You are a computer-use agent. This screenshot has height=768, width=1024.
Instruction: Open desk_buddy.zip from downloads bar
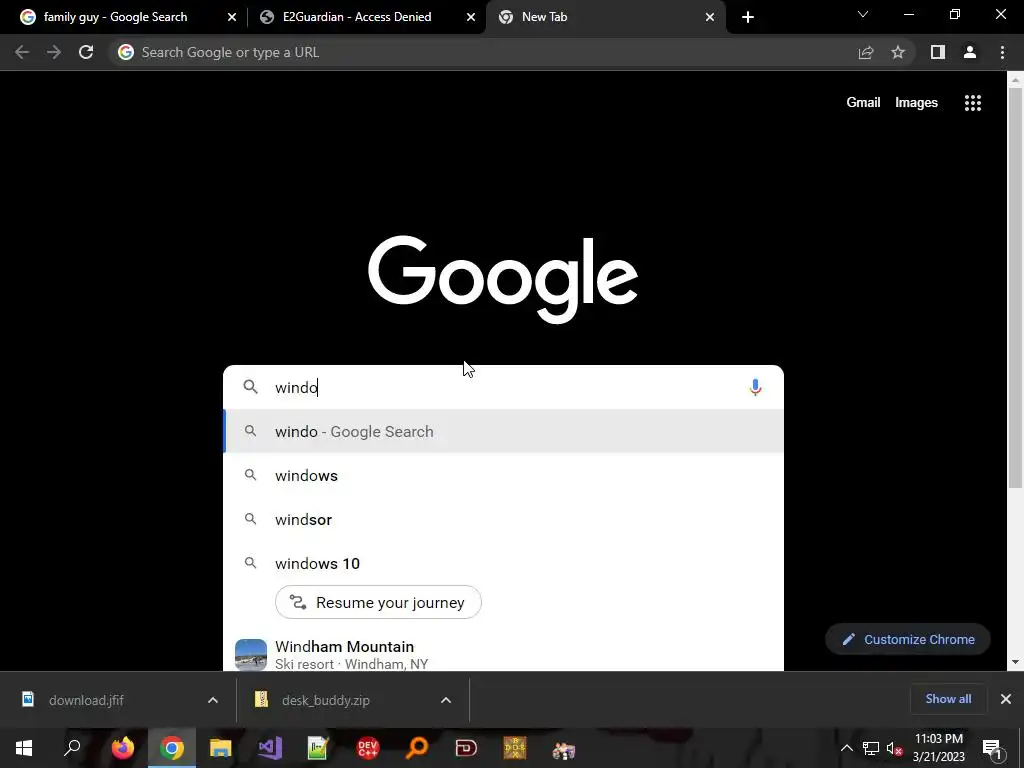click(x=326, y=700)
